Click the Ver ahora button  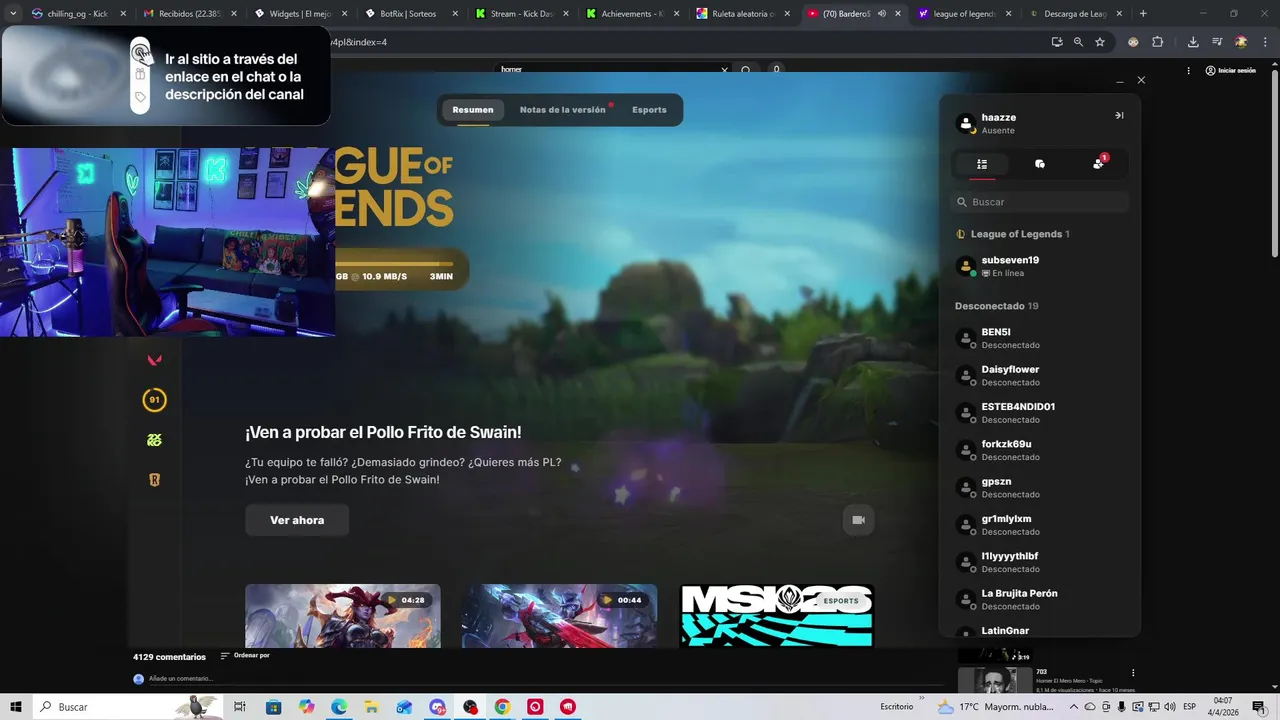pyautogui.click(x=297, y=520)
